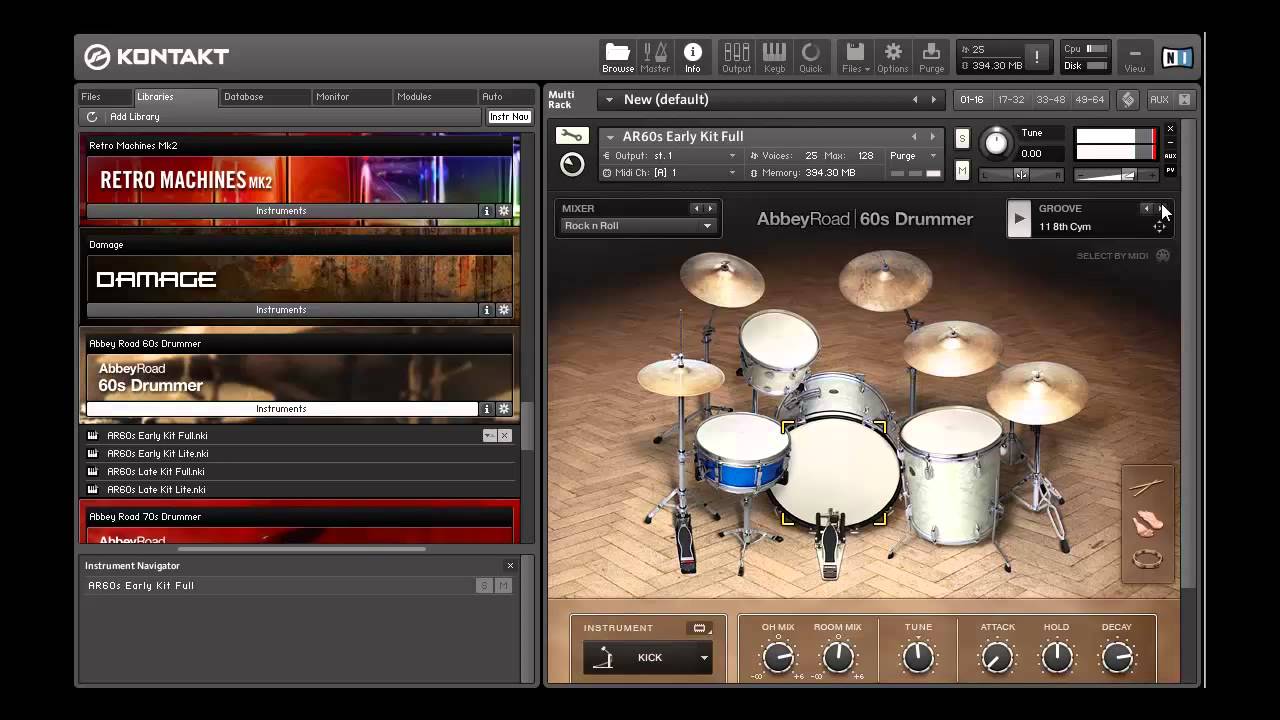Toggle Mute in Instrument Navigator
Viewport: 1280px width, 720px height.
coord(503,586)
